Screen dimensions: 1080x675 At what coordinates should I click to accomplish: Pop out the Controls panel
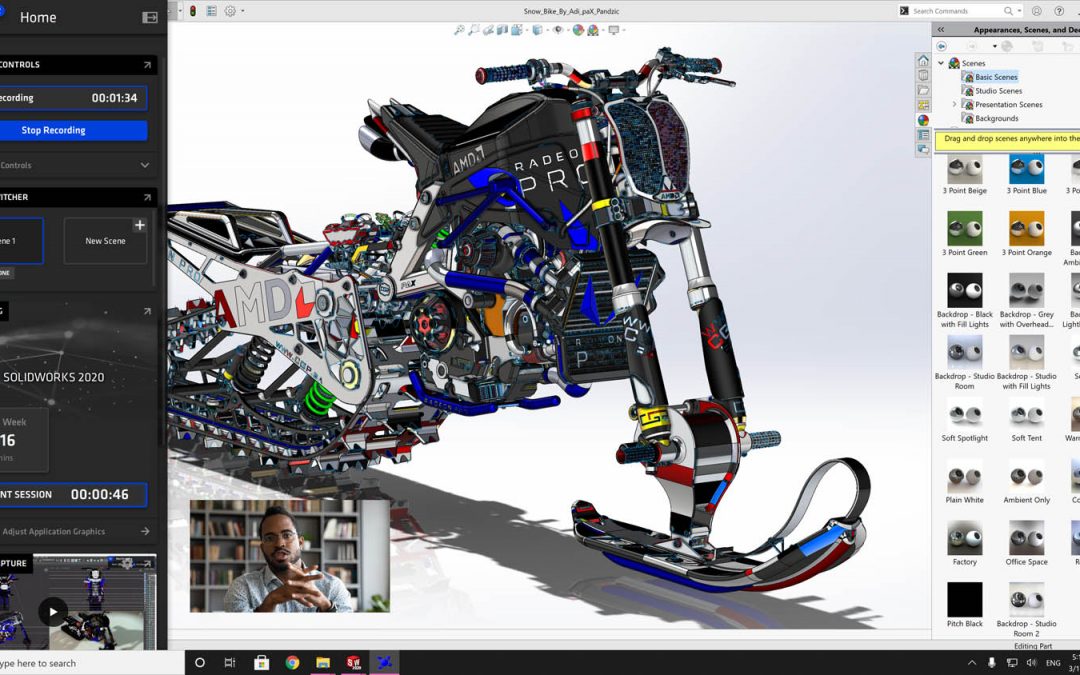tap(147, 65)
